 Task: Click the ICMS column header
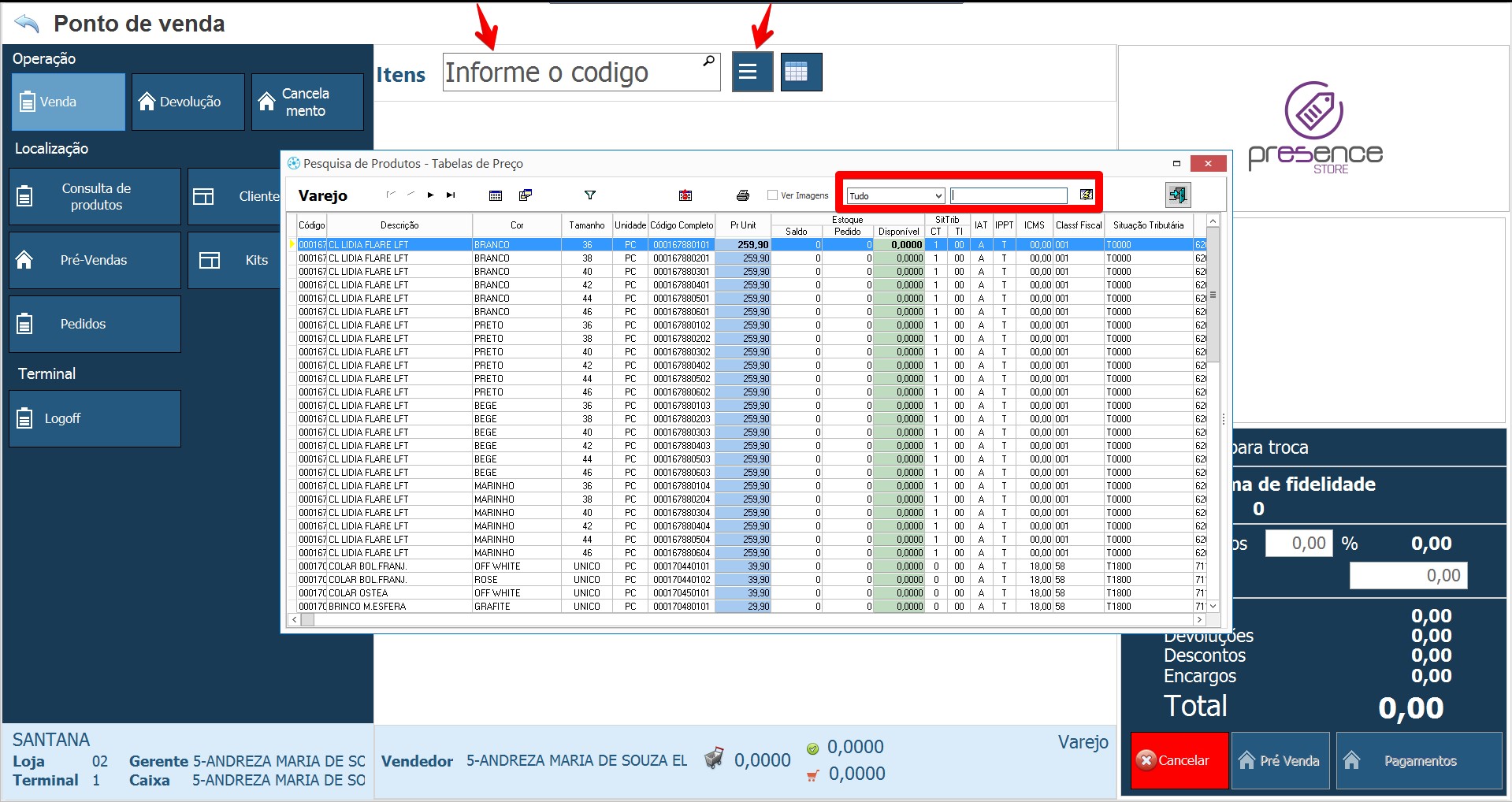coord(1035,225)
